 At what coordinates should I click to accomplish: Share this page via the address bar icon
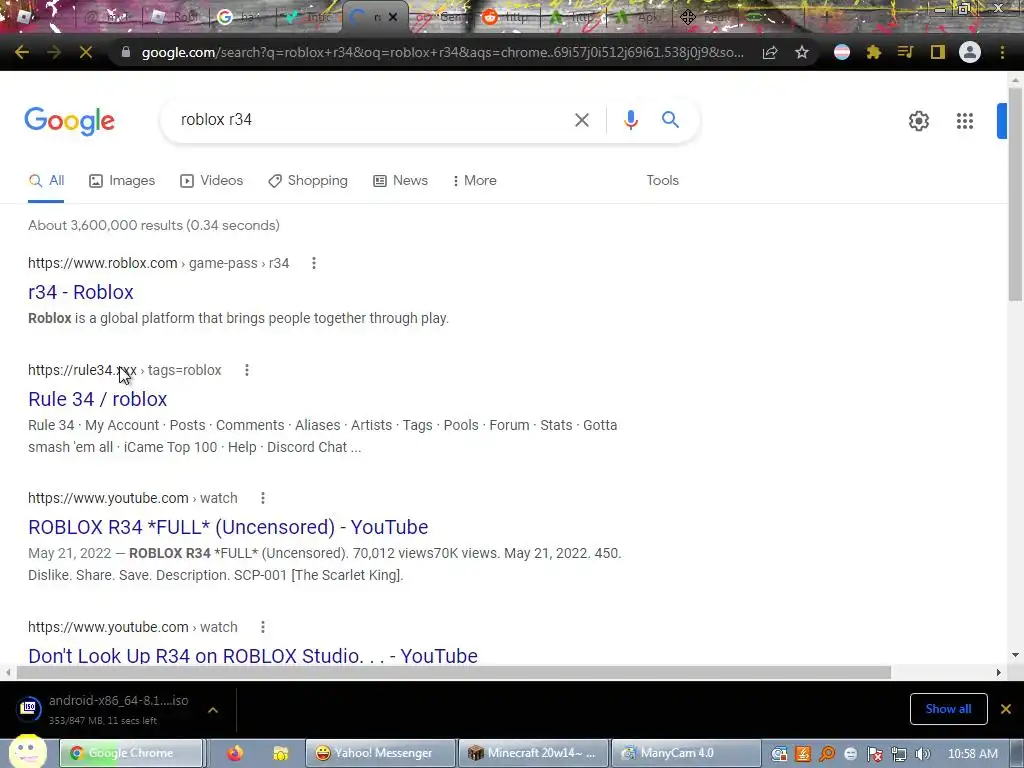pyautogui.click(x=770, y=52)
